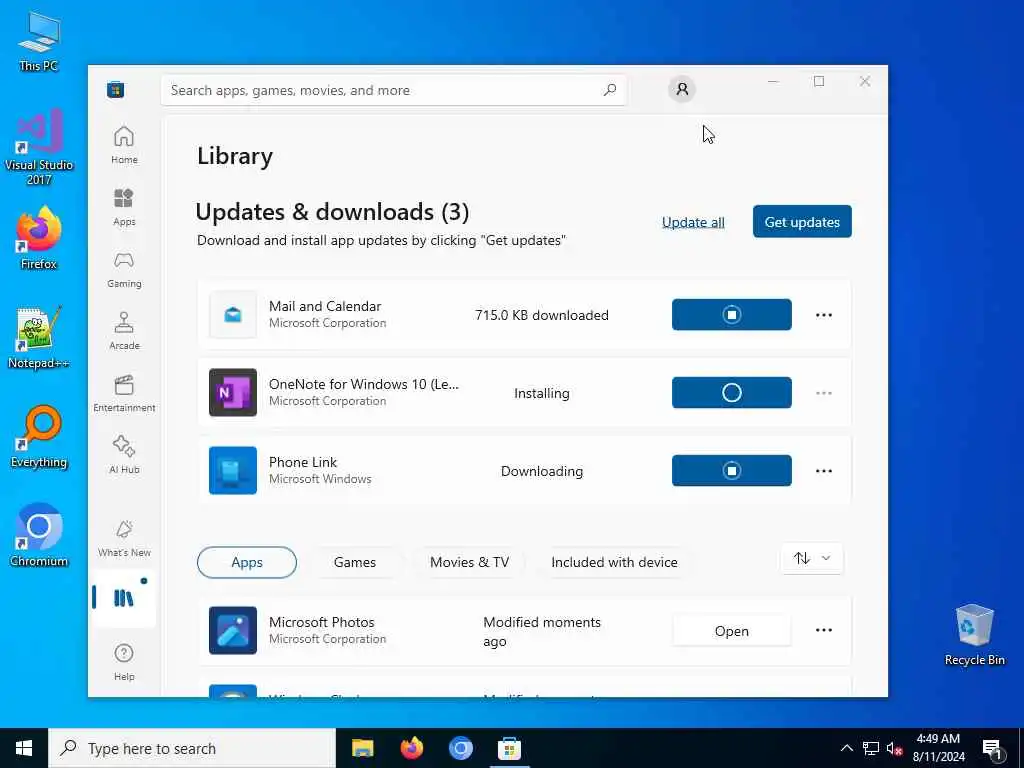This screenshot has height=768, width=1024.
Task: Click the Get updates button
Action: (x=802, y=221)
